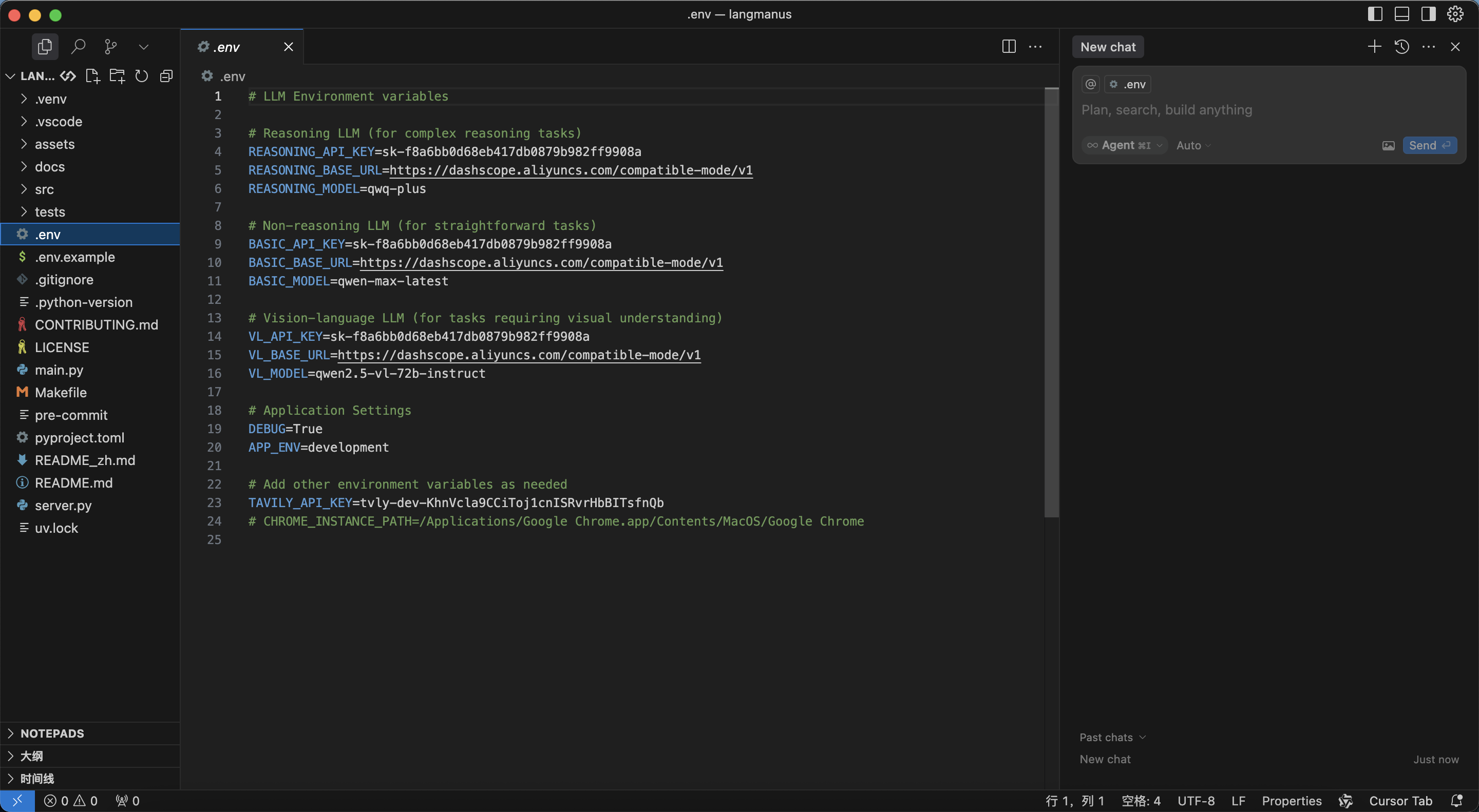Toggle the primary sidebar layout button
The width and height of the screenshot is (1479, 812).
pos(1375,14)
